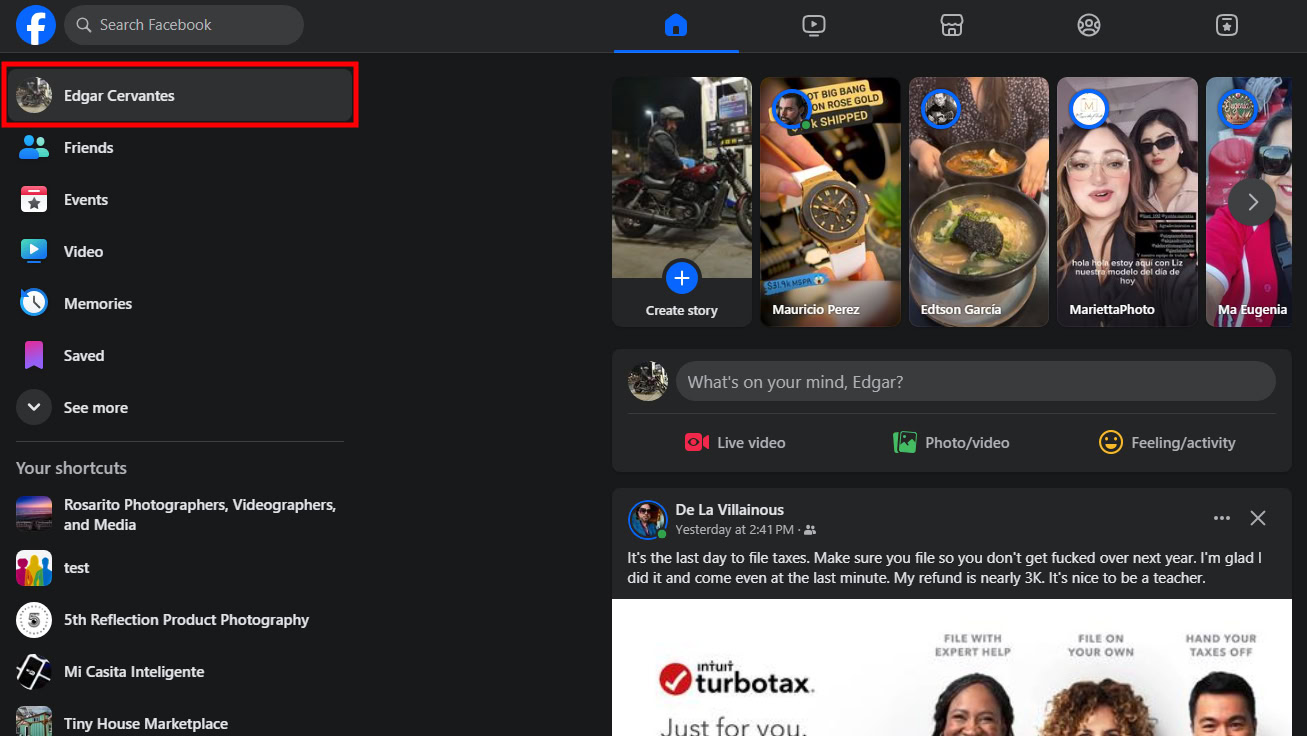The height and width of the screenshot is (736, 1307).
Task: Open Edtson García's story profile picture
Action: (941, 109)
